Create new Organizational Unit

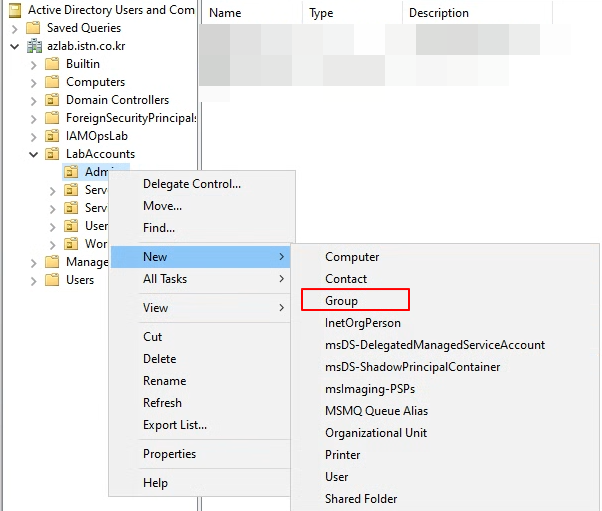tap(445, 433)
